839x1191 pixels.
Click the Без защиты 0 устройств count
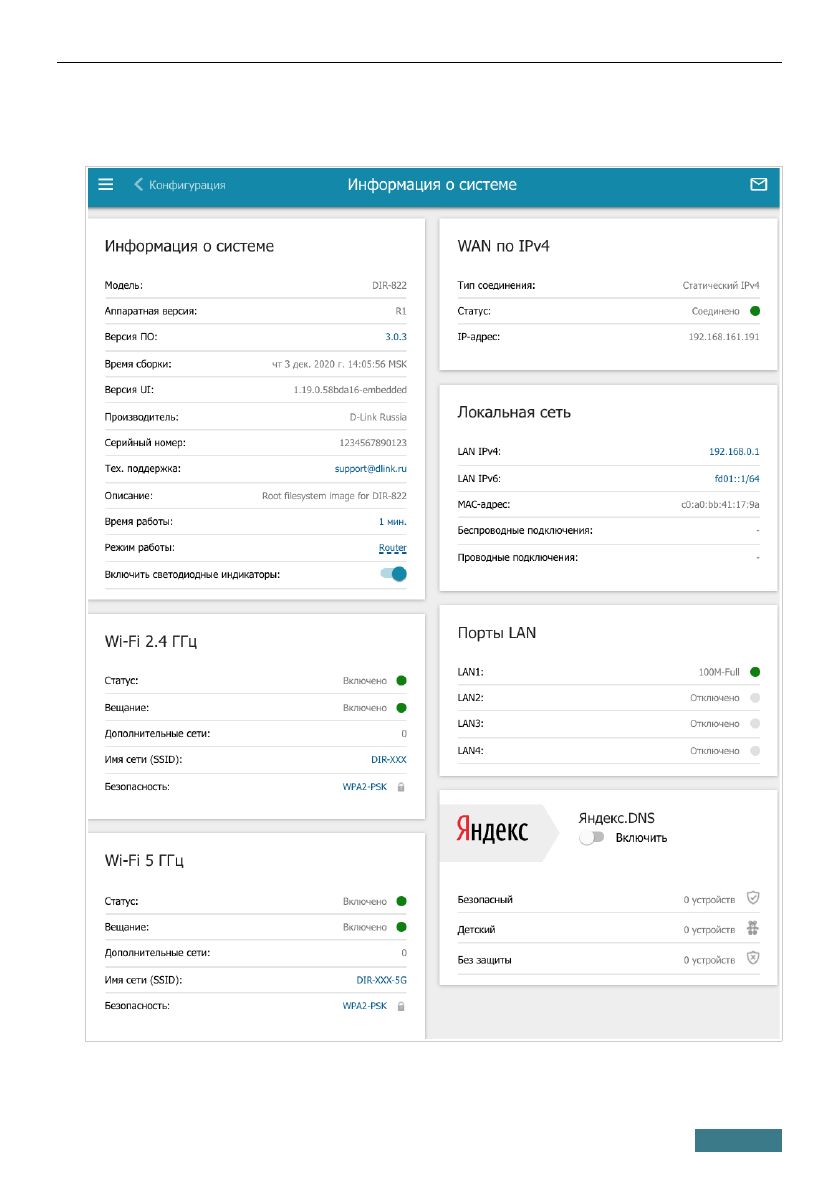[x=709, y=960]
